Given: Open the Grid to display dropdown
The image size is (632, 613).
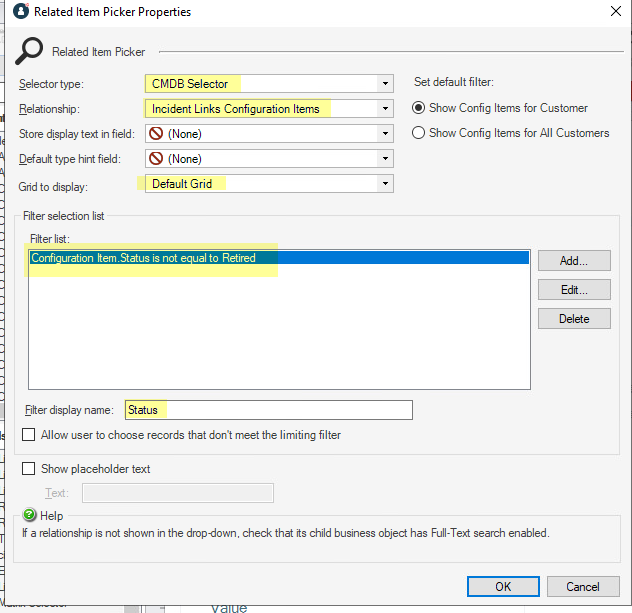Looking at the screenshot, I should [384, 184].
